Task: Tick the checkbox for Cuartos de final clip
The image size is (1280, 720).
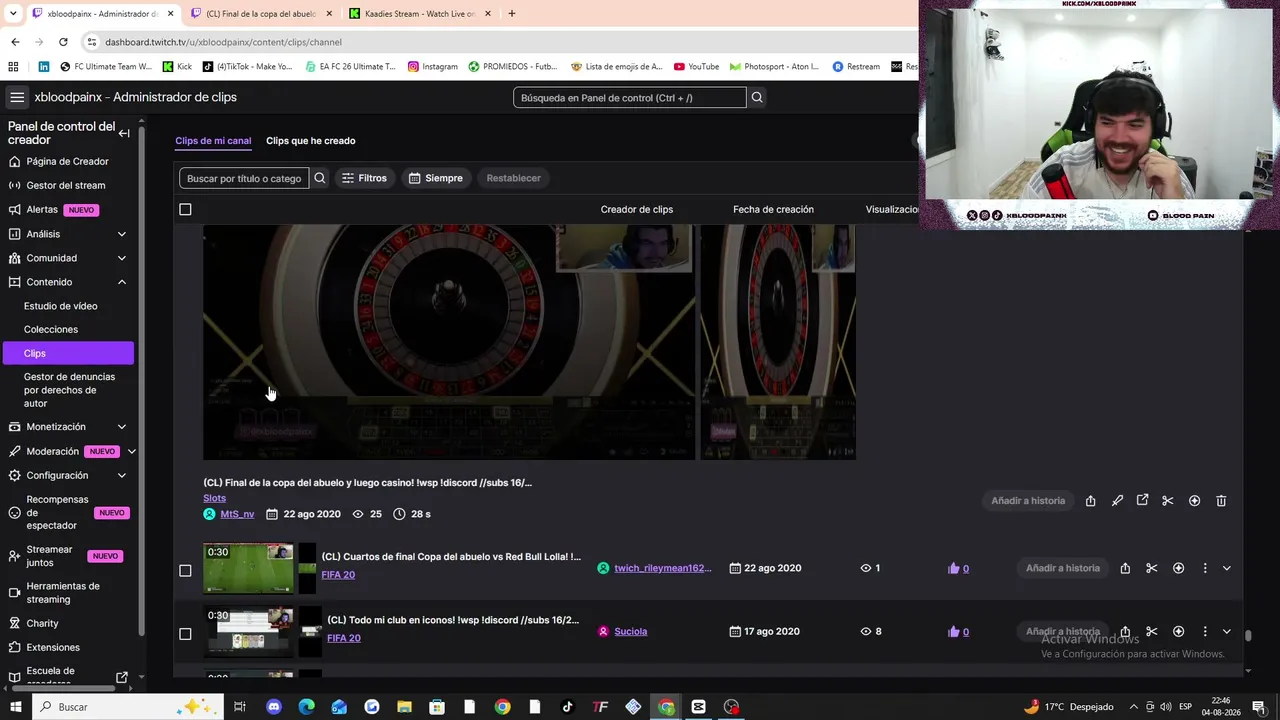Action: click(x=185, y=570)
